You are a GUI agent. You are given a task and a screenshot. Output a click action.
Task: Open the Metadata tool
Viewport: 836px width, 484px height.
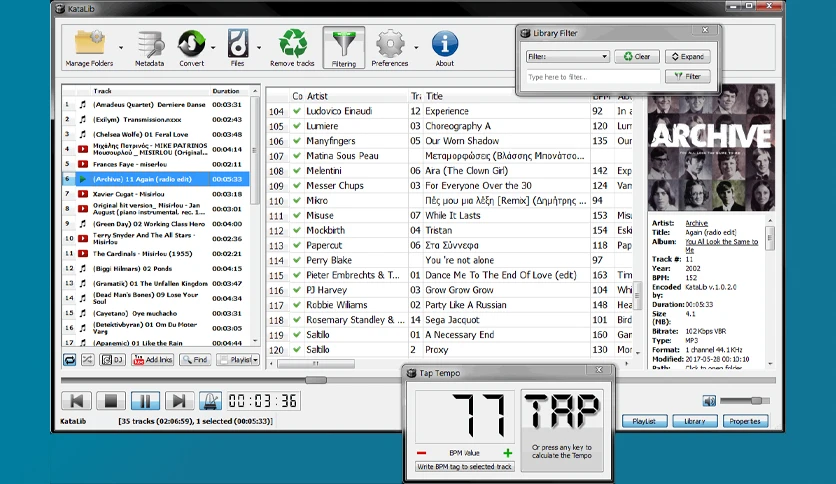click(x=150, y=48)
